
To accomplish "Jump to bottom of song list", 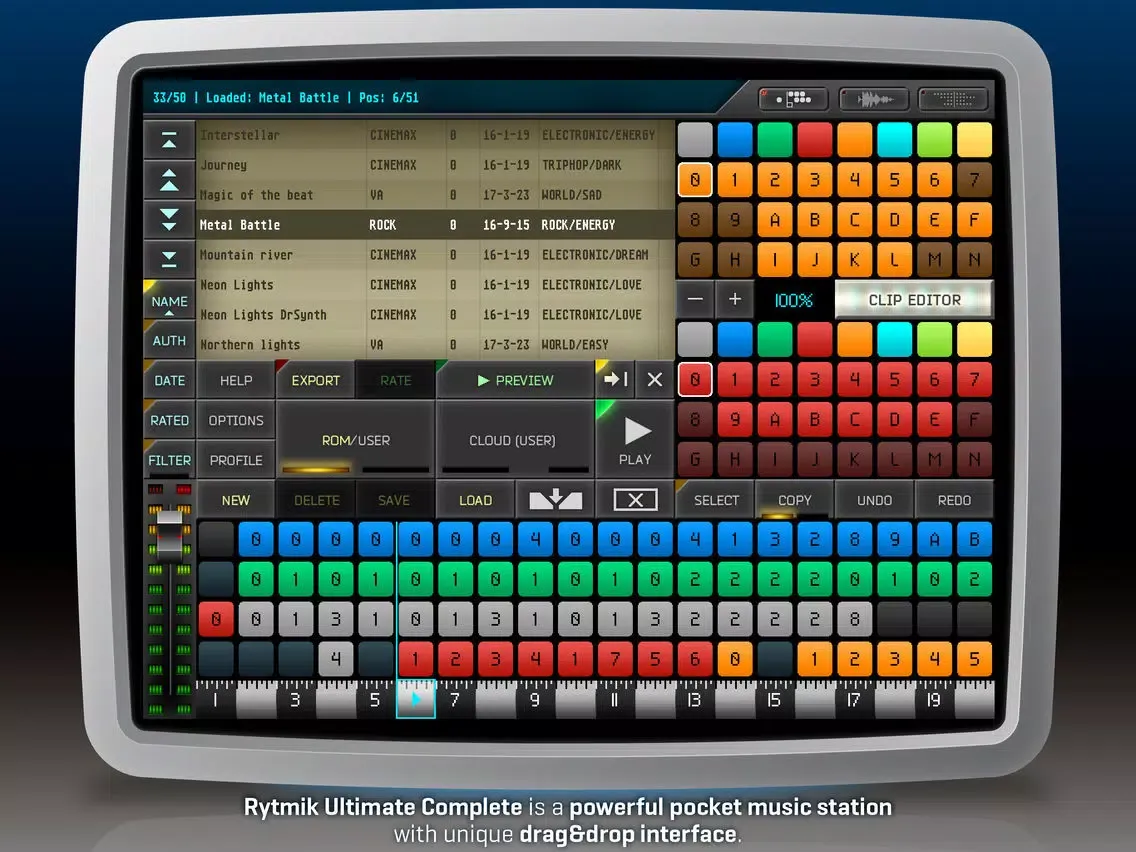I will [x=169, y=259].
